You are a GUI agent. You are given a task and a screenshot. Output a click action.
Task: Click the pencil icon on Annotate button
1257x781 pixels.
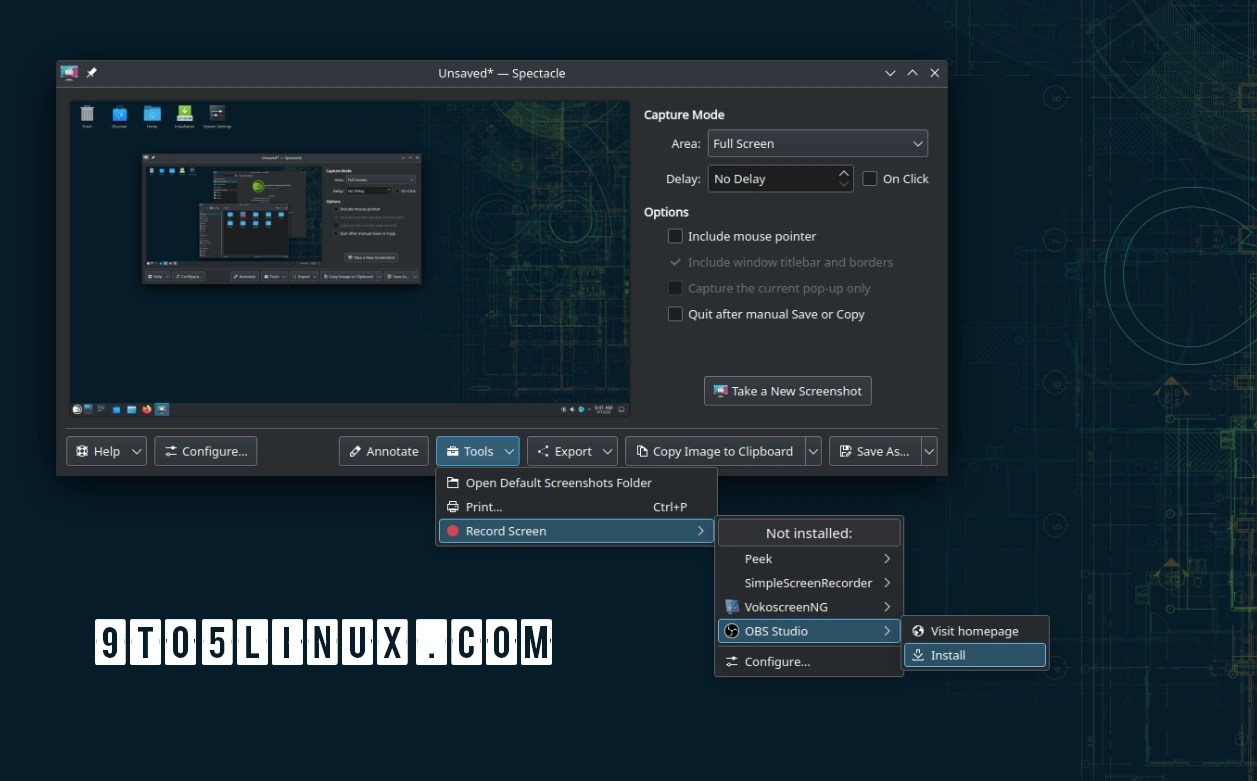[355, 451]
